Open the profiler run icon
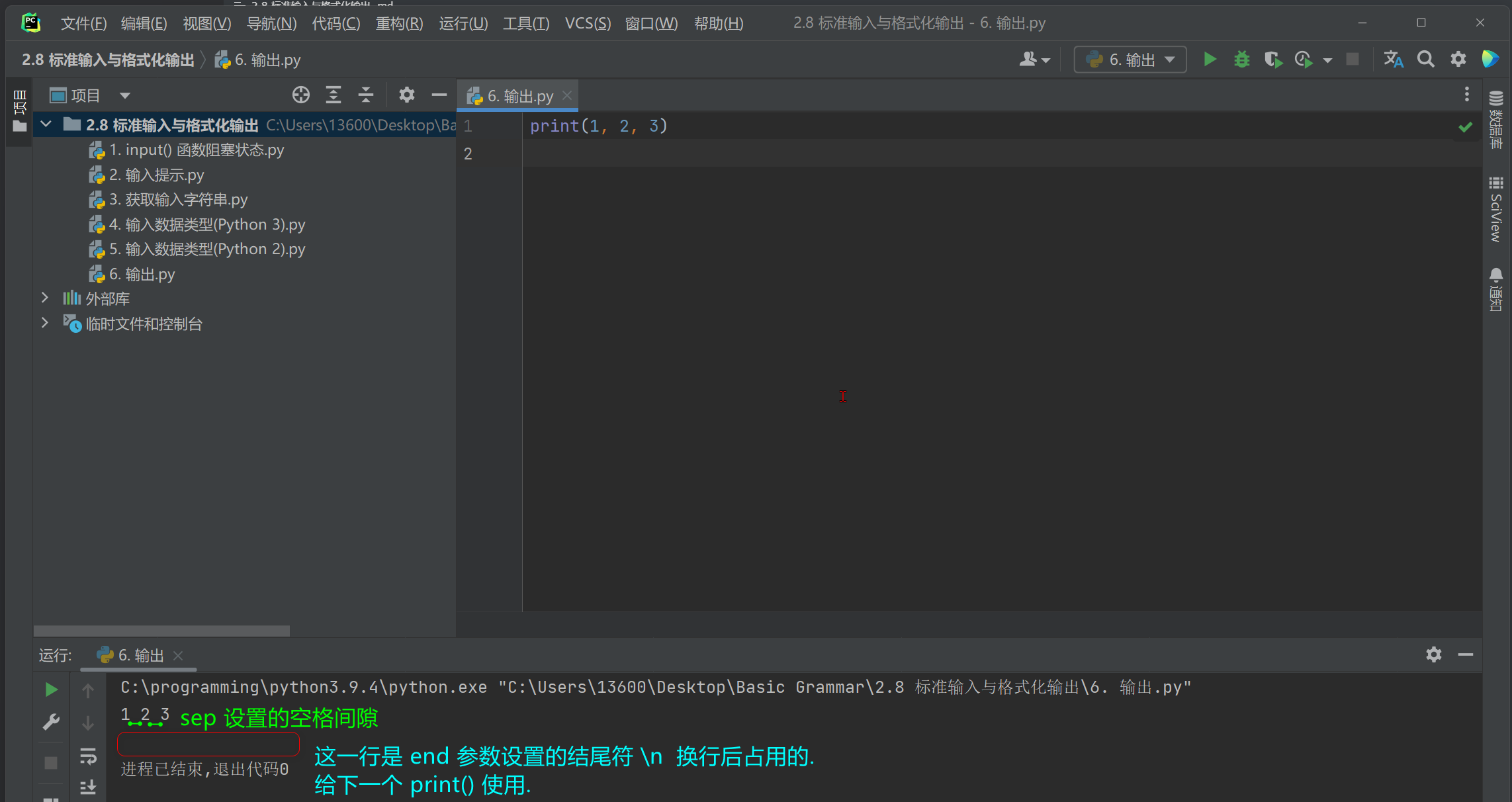This screenshot has height=802, width=1512. click(1304, 60)
